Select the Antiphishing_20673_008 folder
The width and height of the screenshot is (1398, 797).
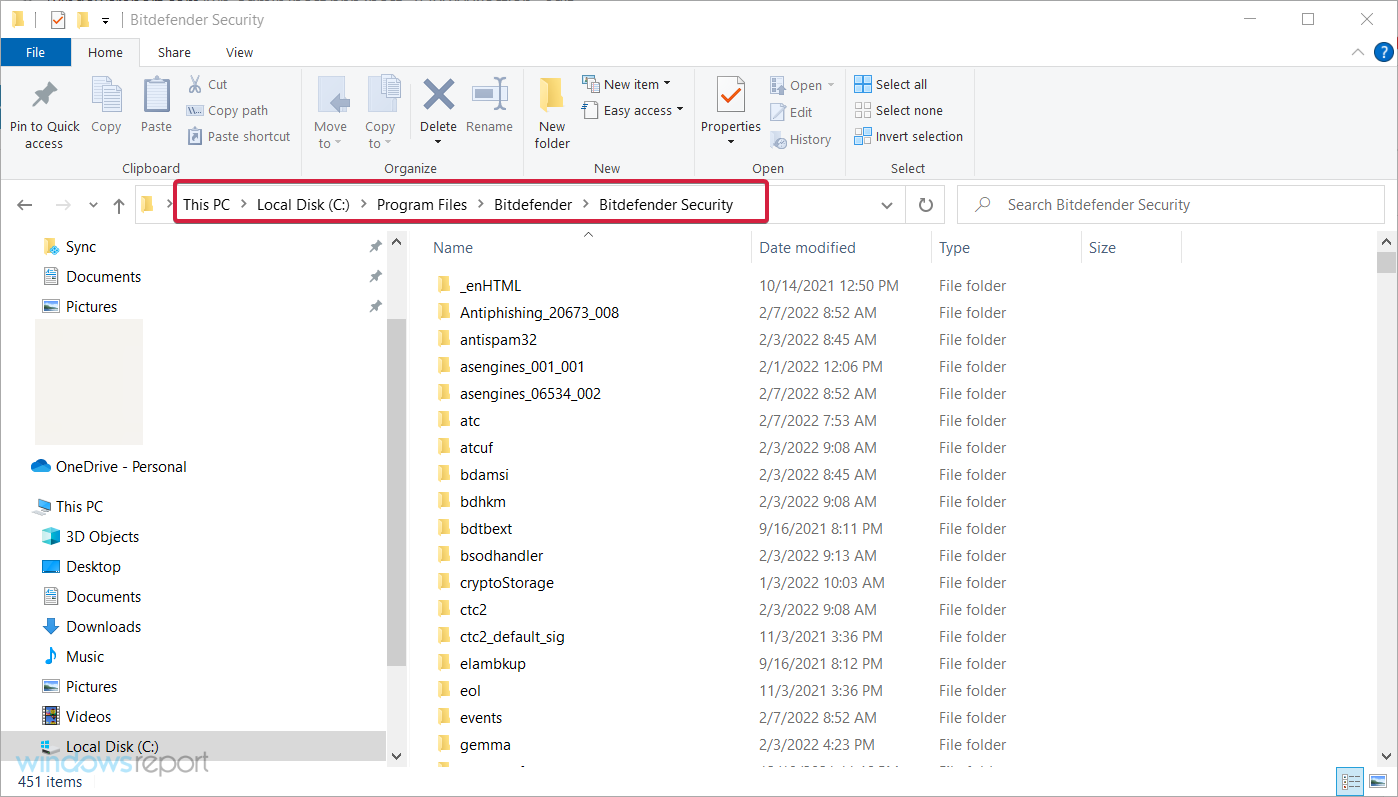[539, 312]
